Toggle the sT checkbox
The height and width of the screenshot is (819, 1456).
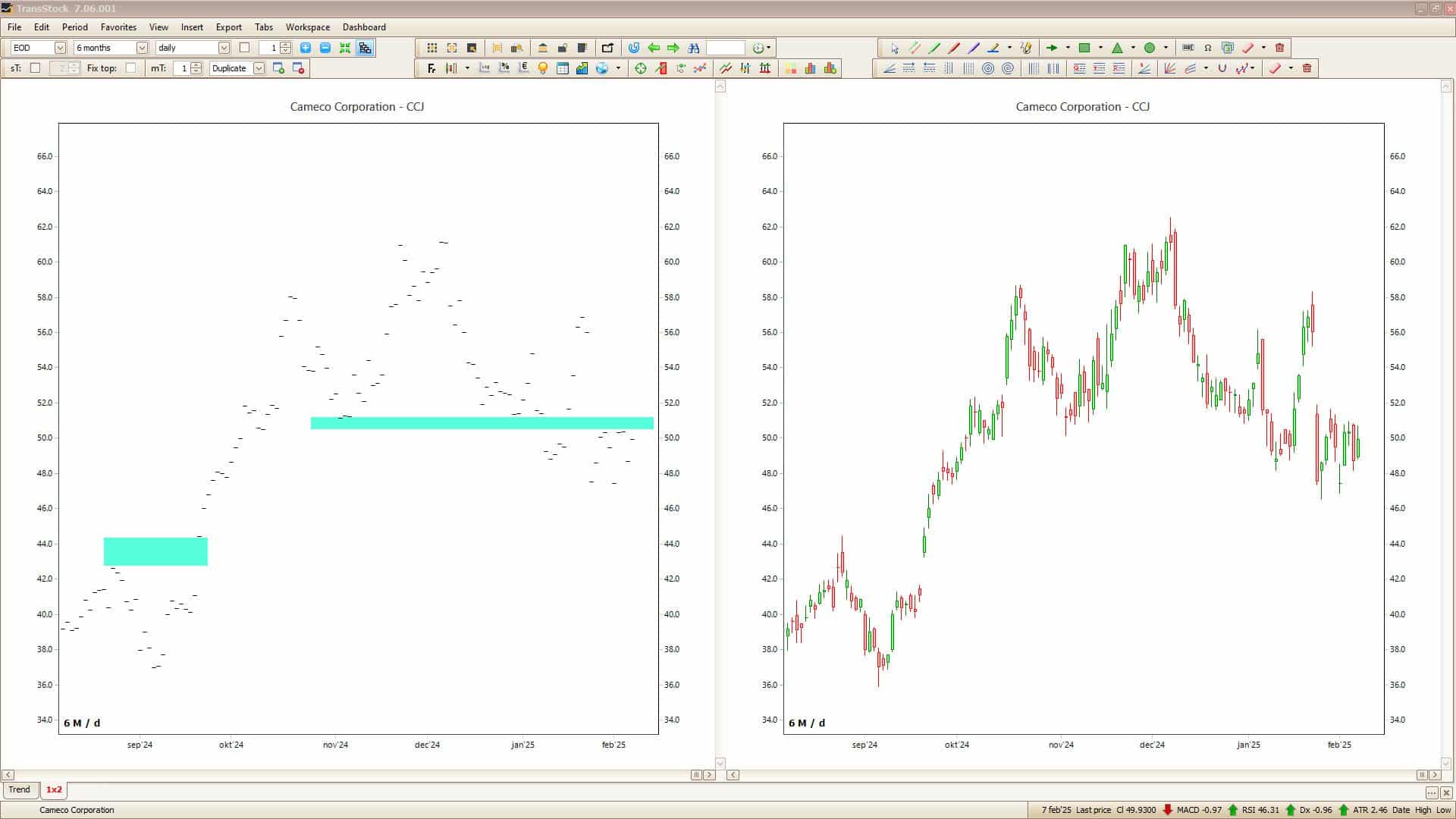tap(35, 68)
